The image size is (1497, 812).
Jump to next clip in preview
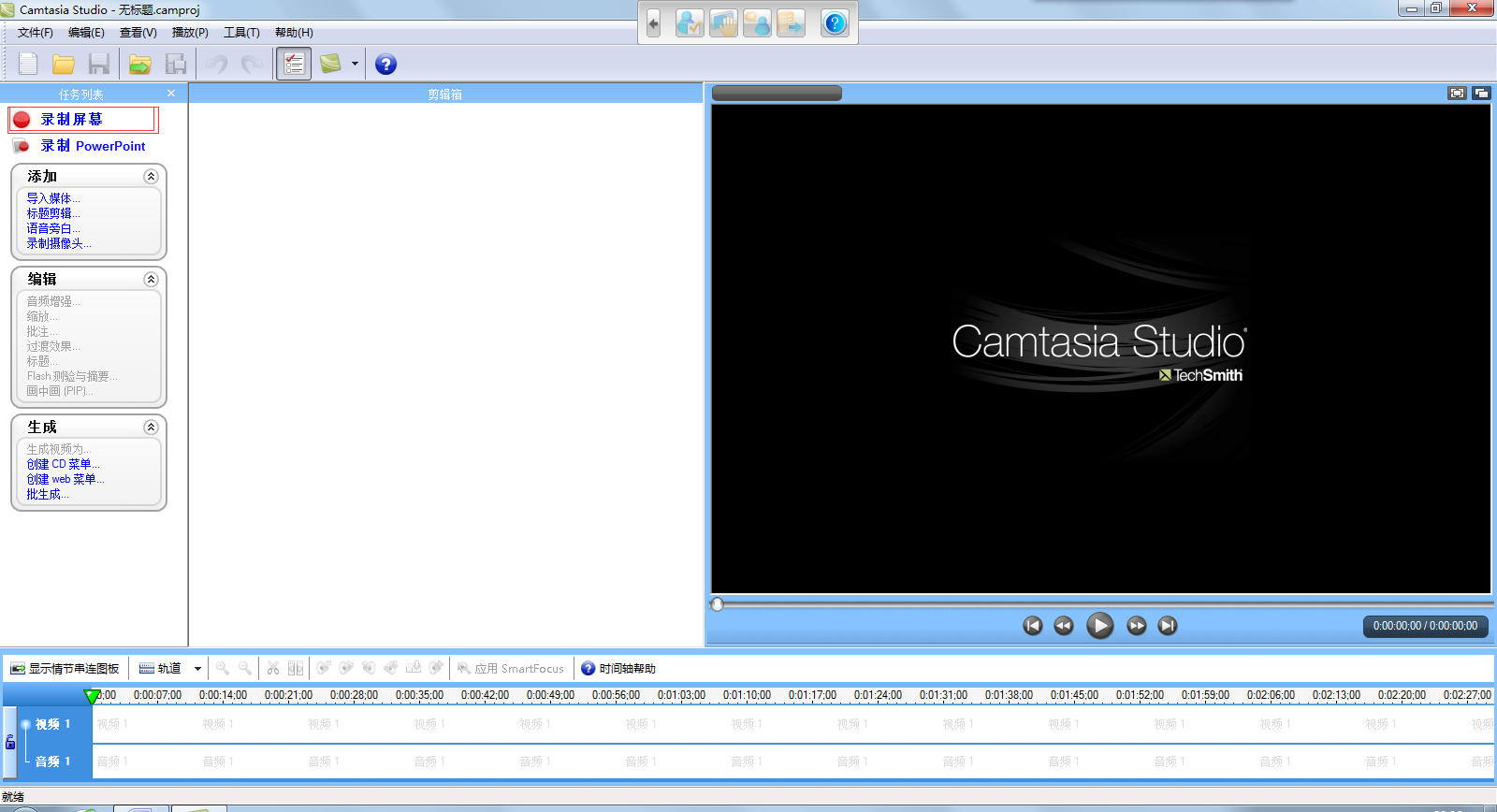click(1168, 626)
